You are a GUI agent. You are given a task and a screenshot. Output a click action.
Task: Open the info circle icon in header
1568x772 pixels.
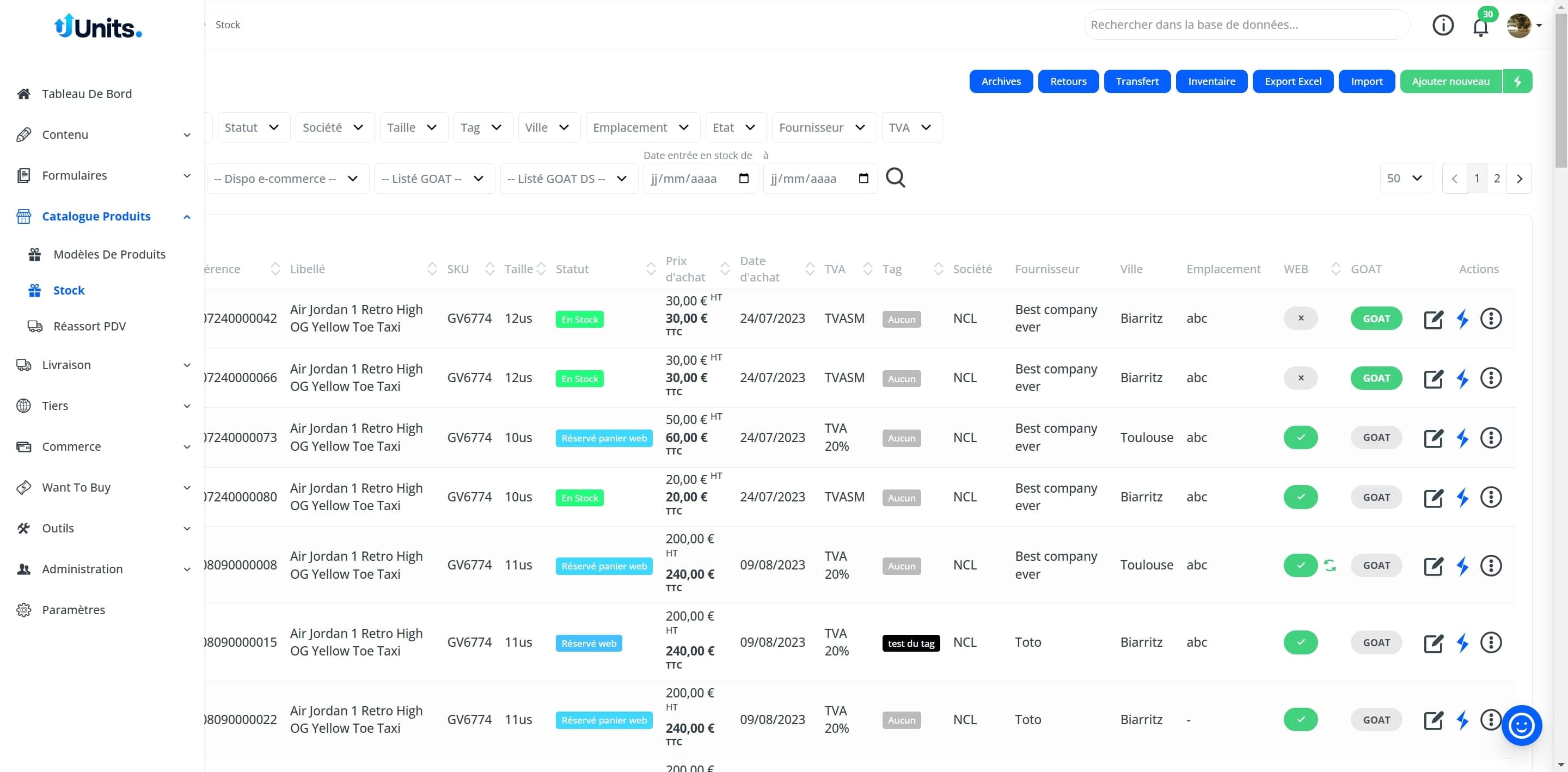click(x=1443, y=25)
